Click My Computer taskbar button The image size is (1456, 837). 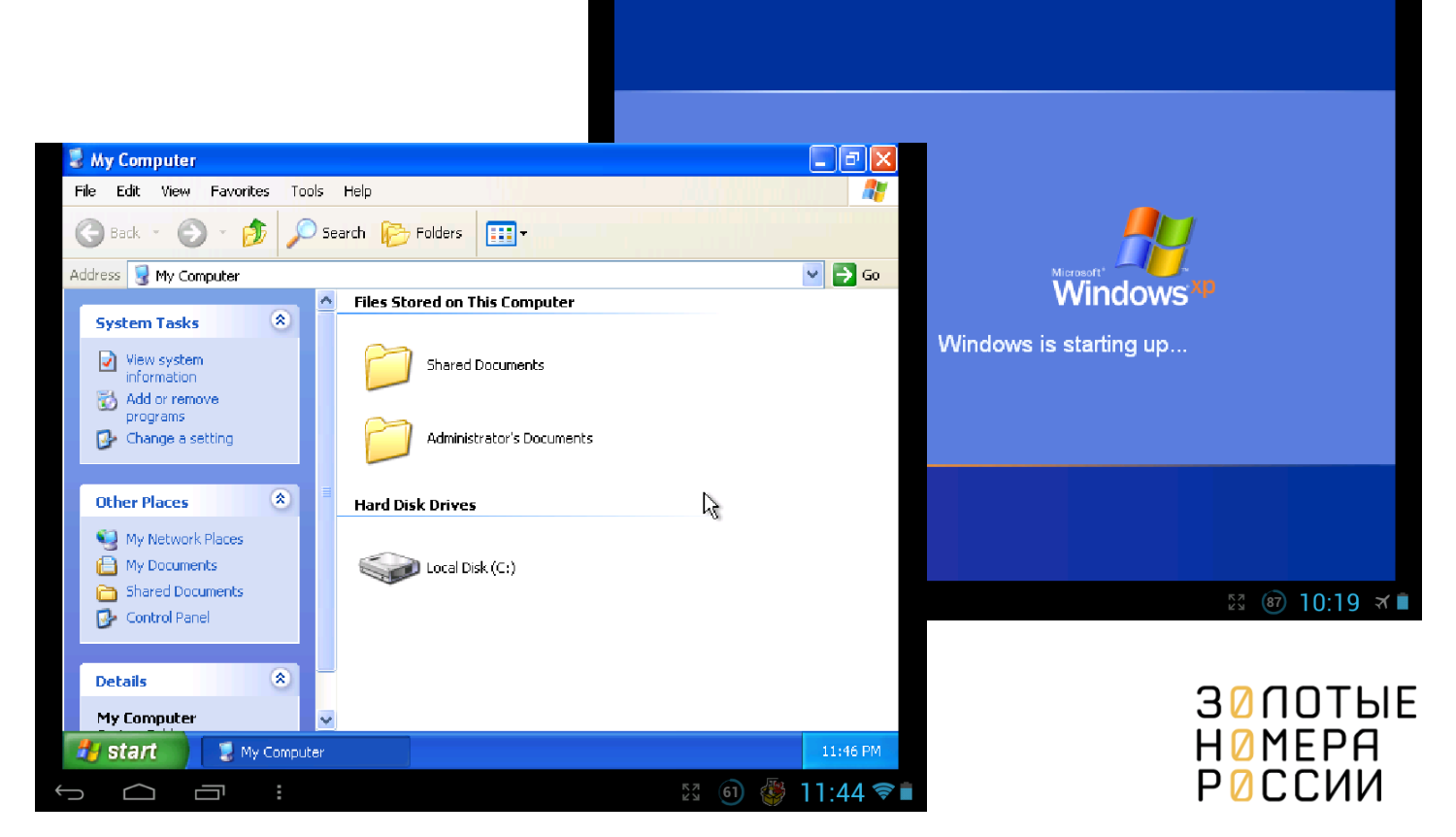point(306,752)
